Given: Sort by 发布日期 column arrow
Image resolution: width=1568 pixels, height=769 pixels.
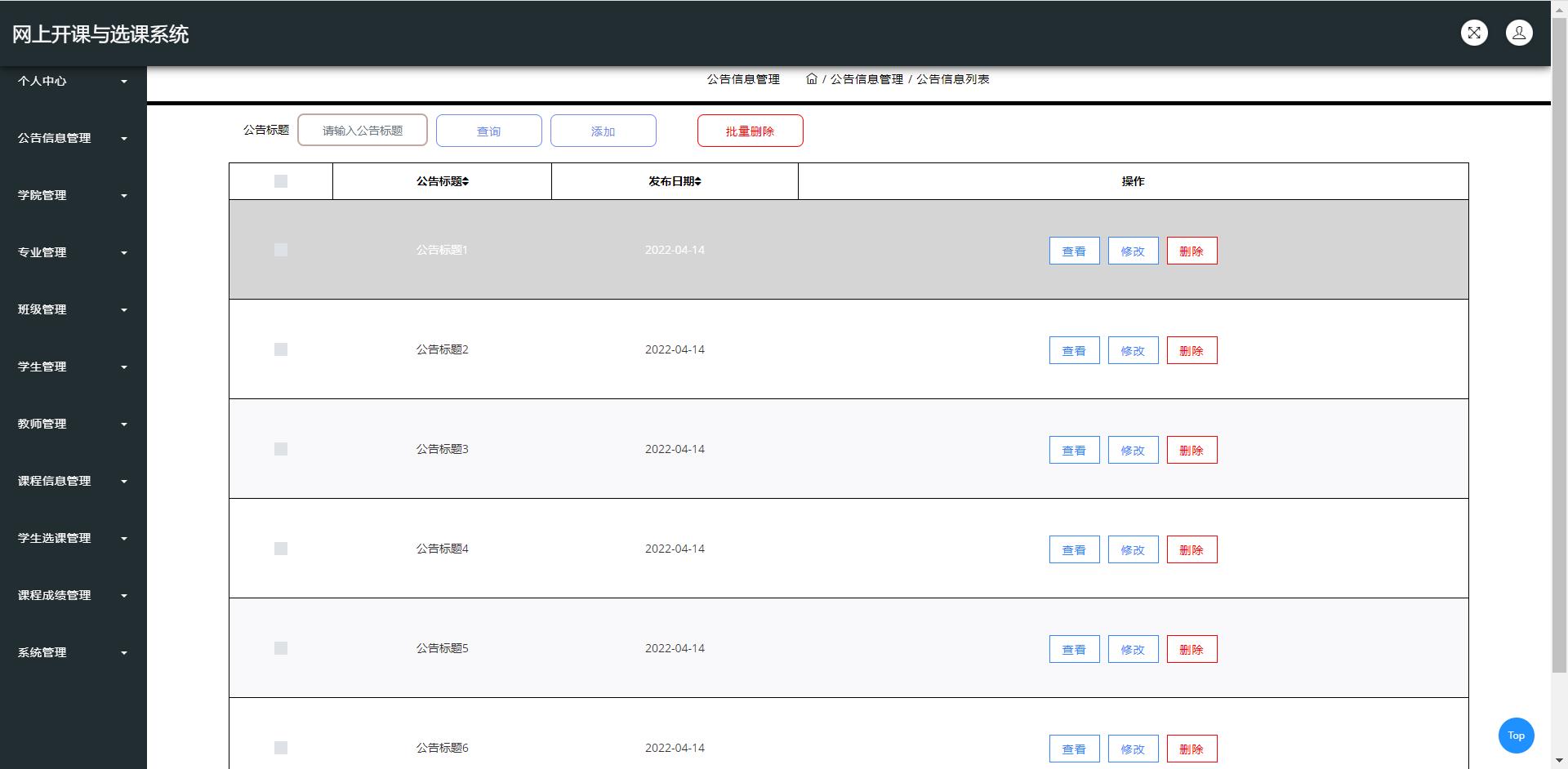Looking at the screenshot, I should (698, 181).
